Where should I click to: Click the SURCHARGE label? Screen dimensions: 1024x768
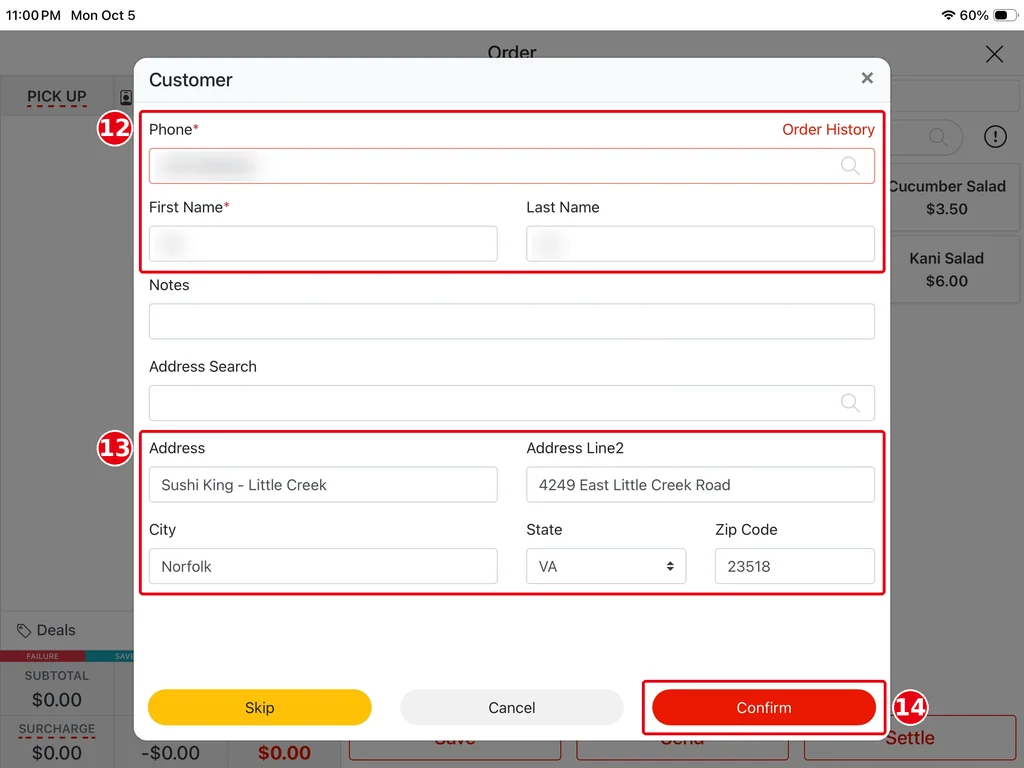57,729
